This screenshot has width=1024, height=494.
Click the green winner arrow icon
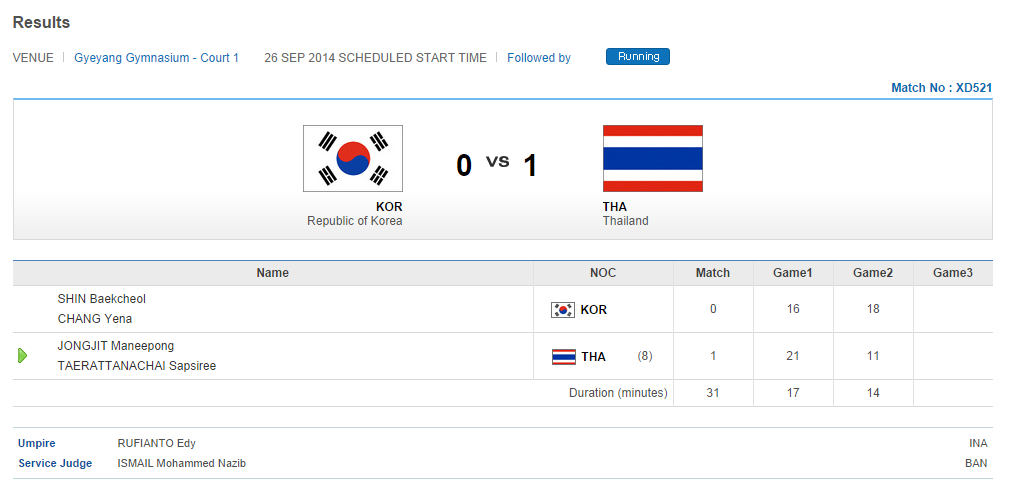(23, 356)
